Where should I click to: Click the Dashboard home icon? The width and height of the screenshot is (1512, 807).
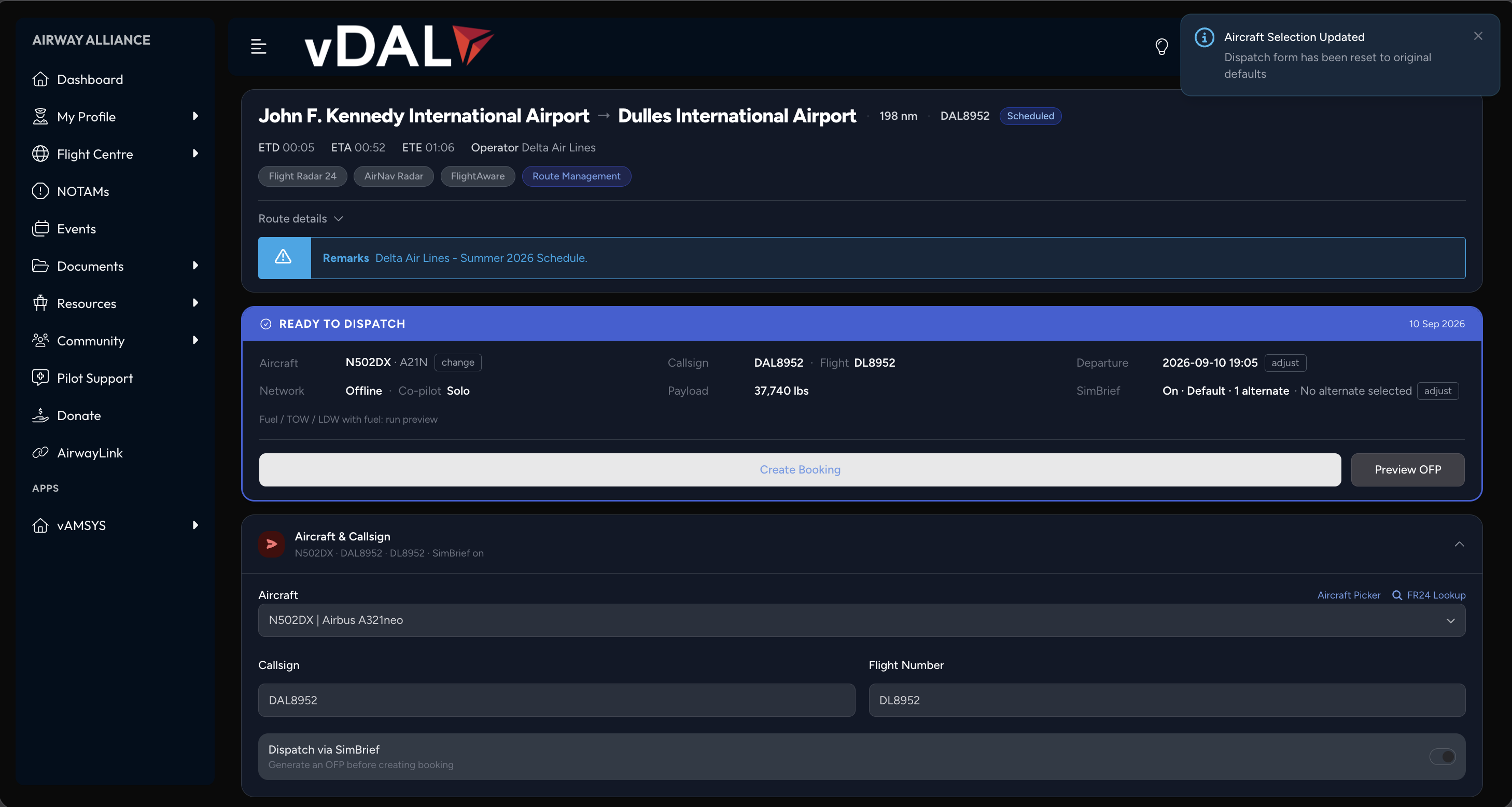40,79
